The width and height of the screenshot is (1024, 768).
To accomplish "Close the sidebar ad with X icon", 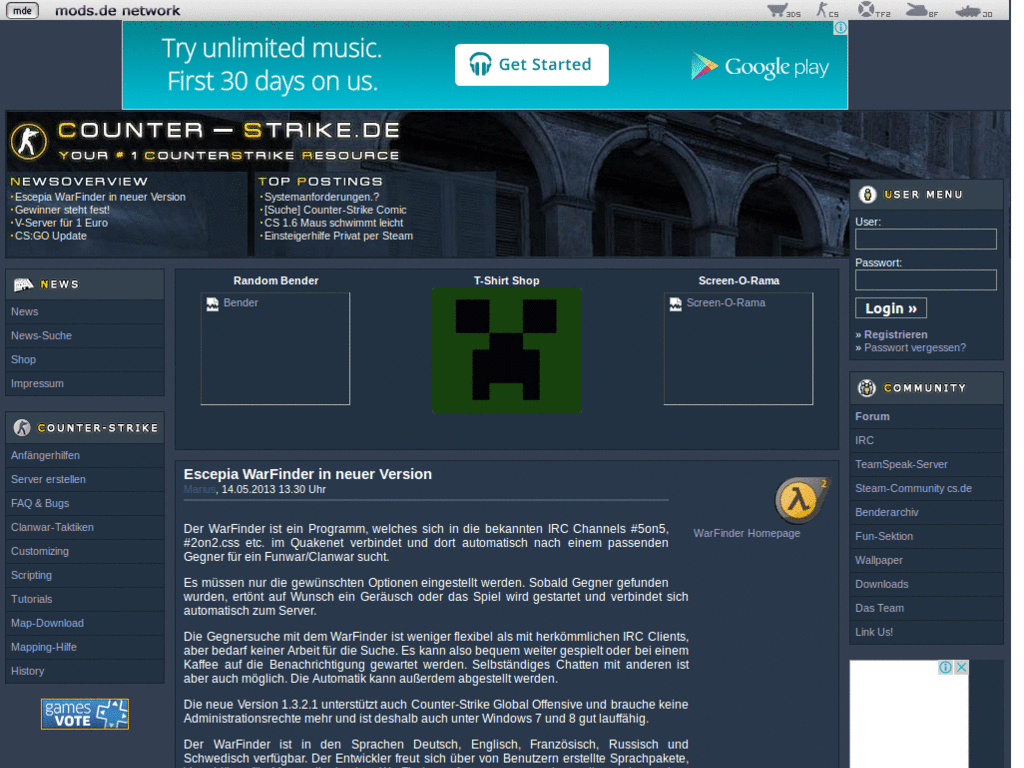I will [961, 667].
